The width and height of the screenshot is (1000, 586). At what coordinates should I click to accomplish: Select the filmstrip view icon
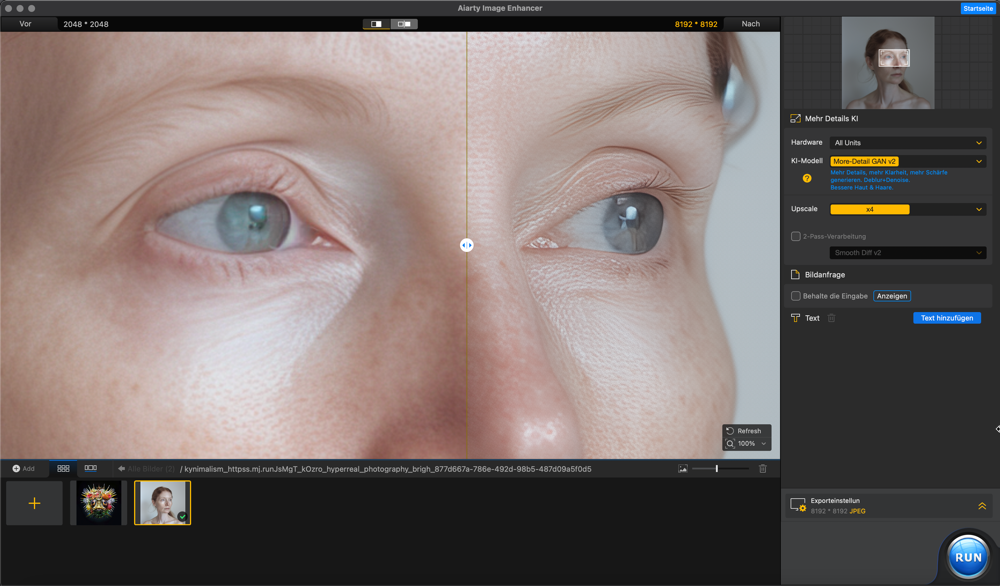pyautogui.click(x=91, y=468)
